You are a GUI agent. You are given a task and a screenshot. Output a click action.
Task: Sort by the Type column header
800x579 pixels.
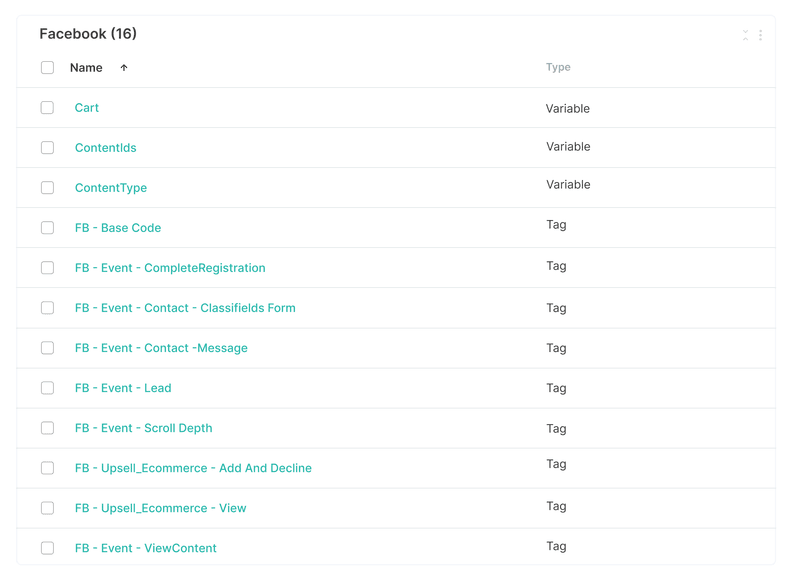558,67
